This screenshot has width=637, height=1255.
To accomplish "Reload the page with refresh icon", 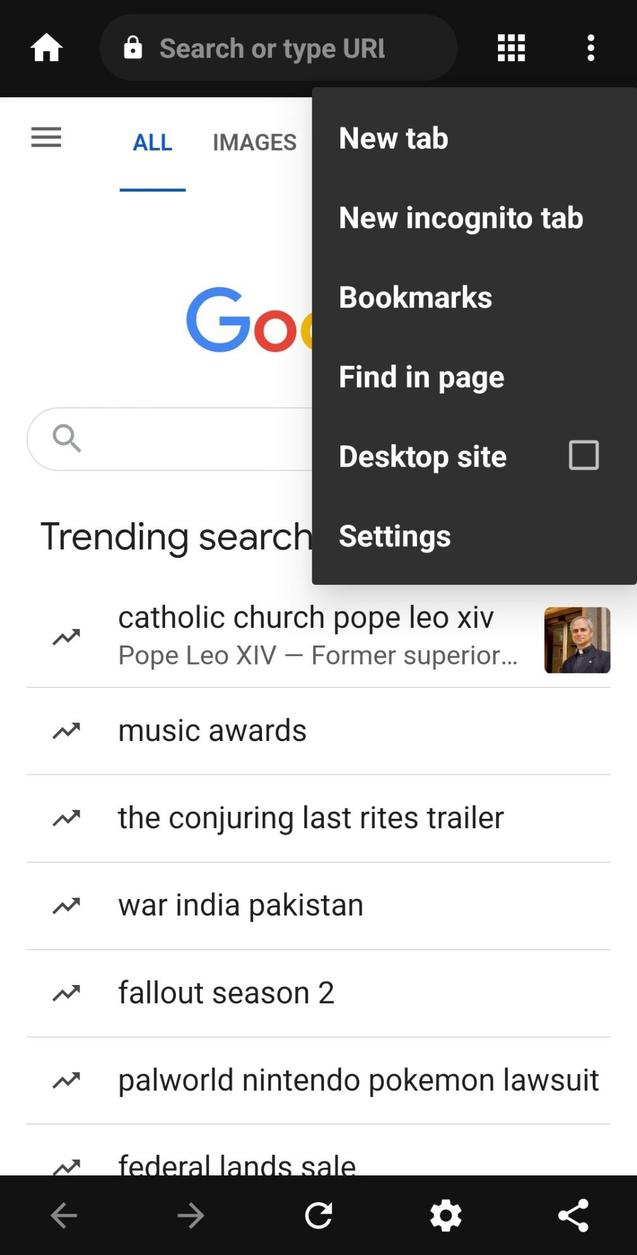I will (318, 1215).
